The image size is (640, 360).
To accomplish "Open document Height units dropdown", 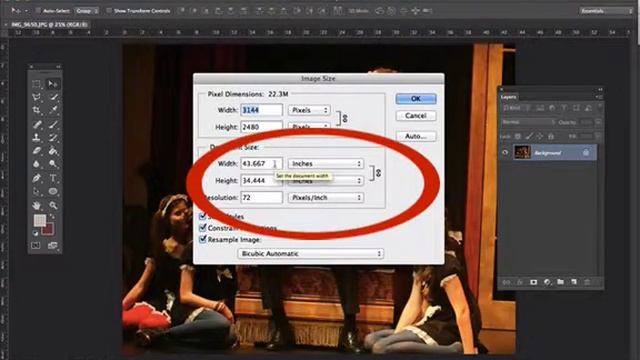I will (326, 180).
